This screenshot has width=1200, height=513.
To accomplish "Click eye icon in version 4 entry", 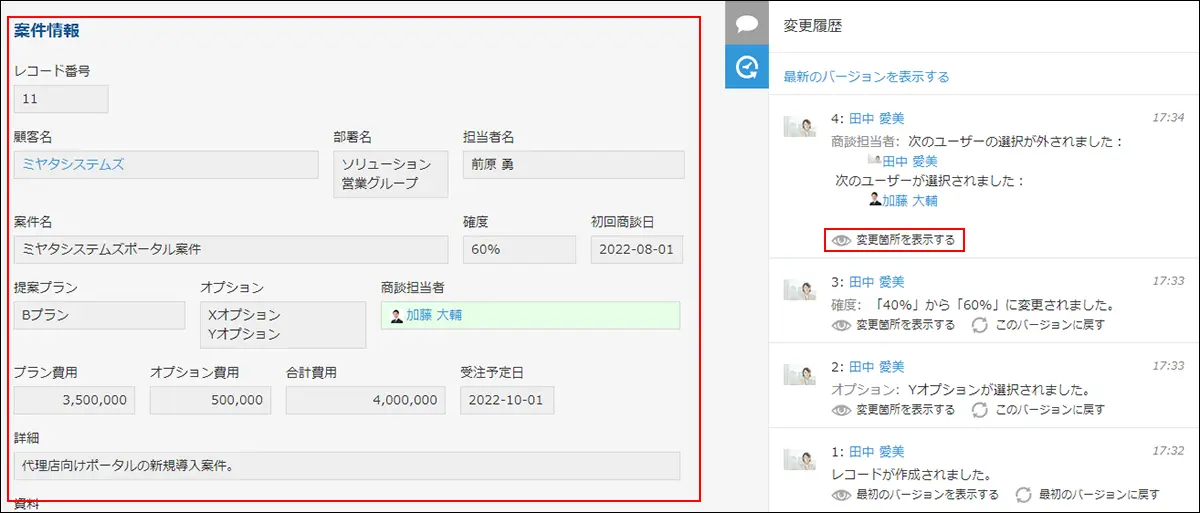I will pos(841,240).
